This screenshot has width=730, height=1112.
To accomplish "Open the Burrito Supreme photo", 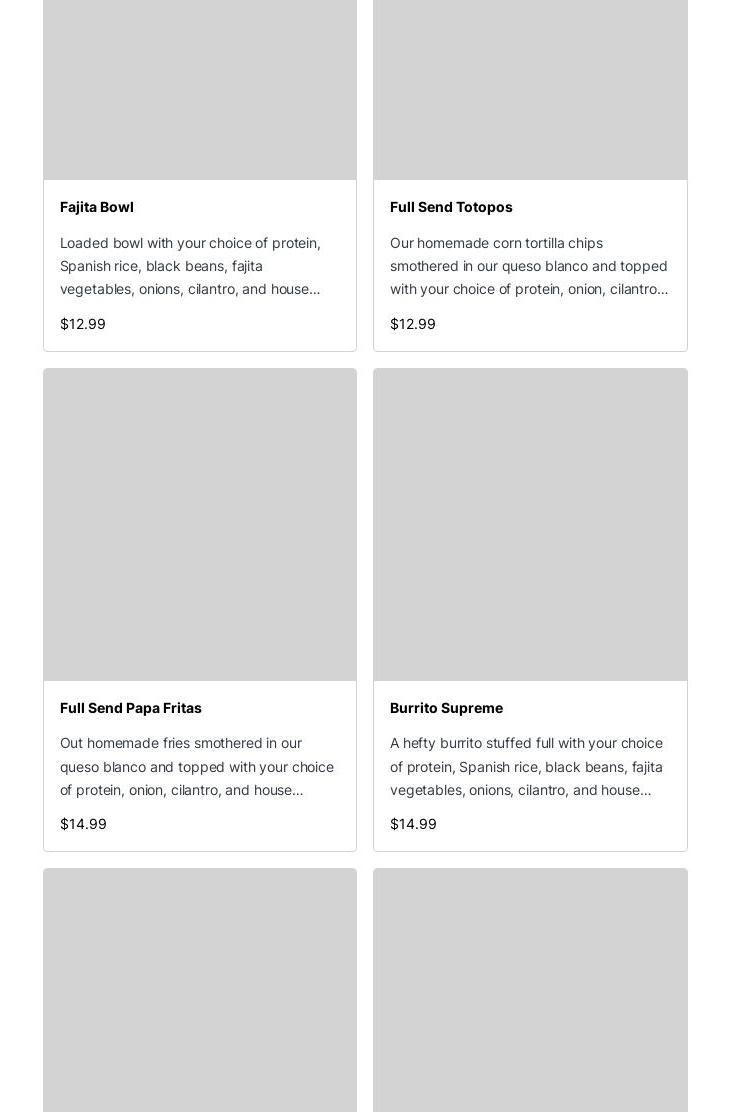I will [x=530, y=525].
